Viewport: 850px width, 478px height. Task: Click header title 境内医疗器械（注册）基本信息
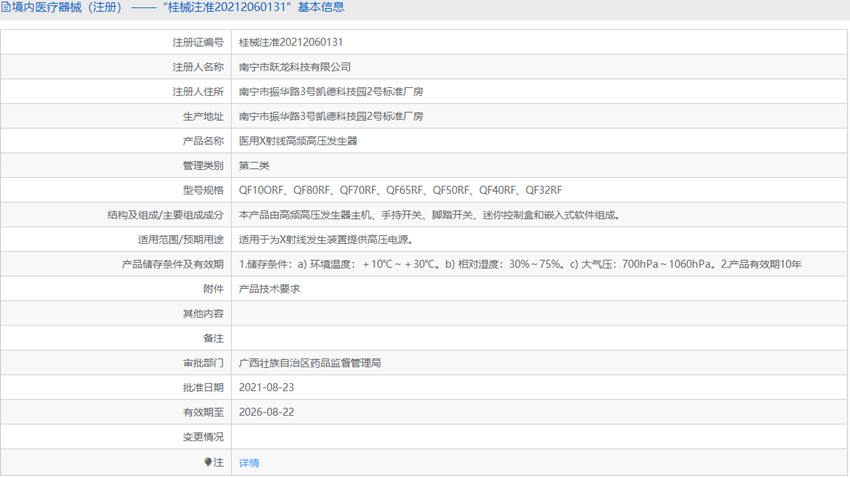[178, 7]
